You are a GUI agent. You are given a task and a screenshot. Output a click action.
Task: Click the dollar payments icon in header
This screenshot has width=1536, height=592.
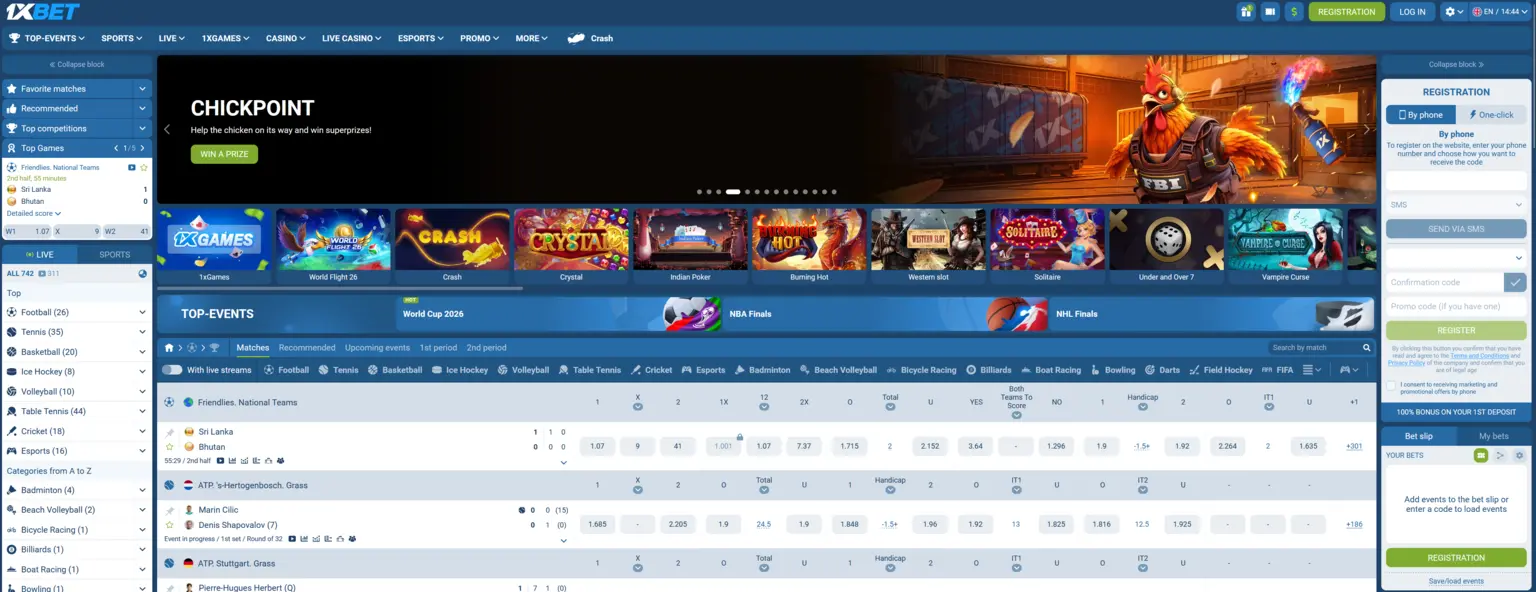[x=1295, y=12]
